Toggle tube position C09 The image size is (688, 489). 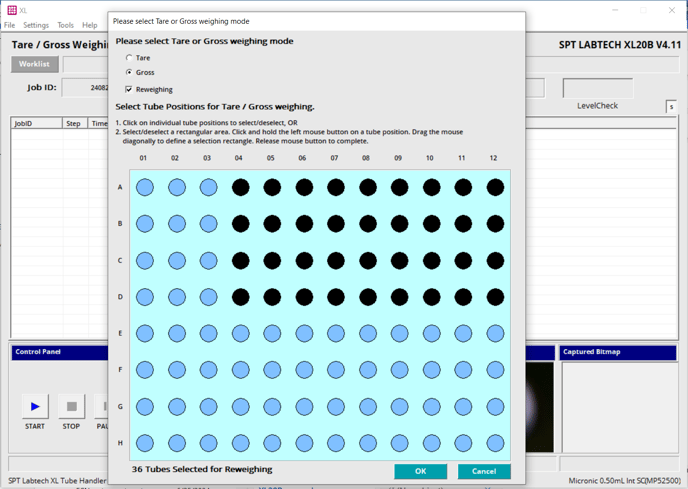(x=399, y=261)
